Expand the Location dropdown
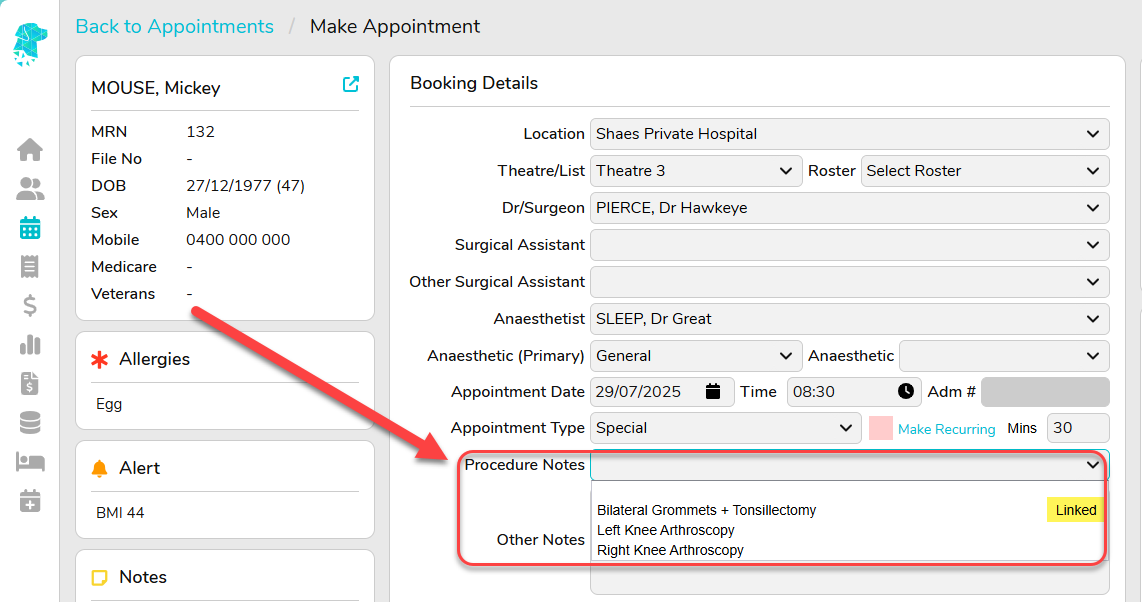Viewport: 1142px width, 602px height. pyautogui.click(x=849, y=134)
